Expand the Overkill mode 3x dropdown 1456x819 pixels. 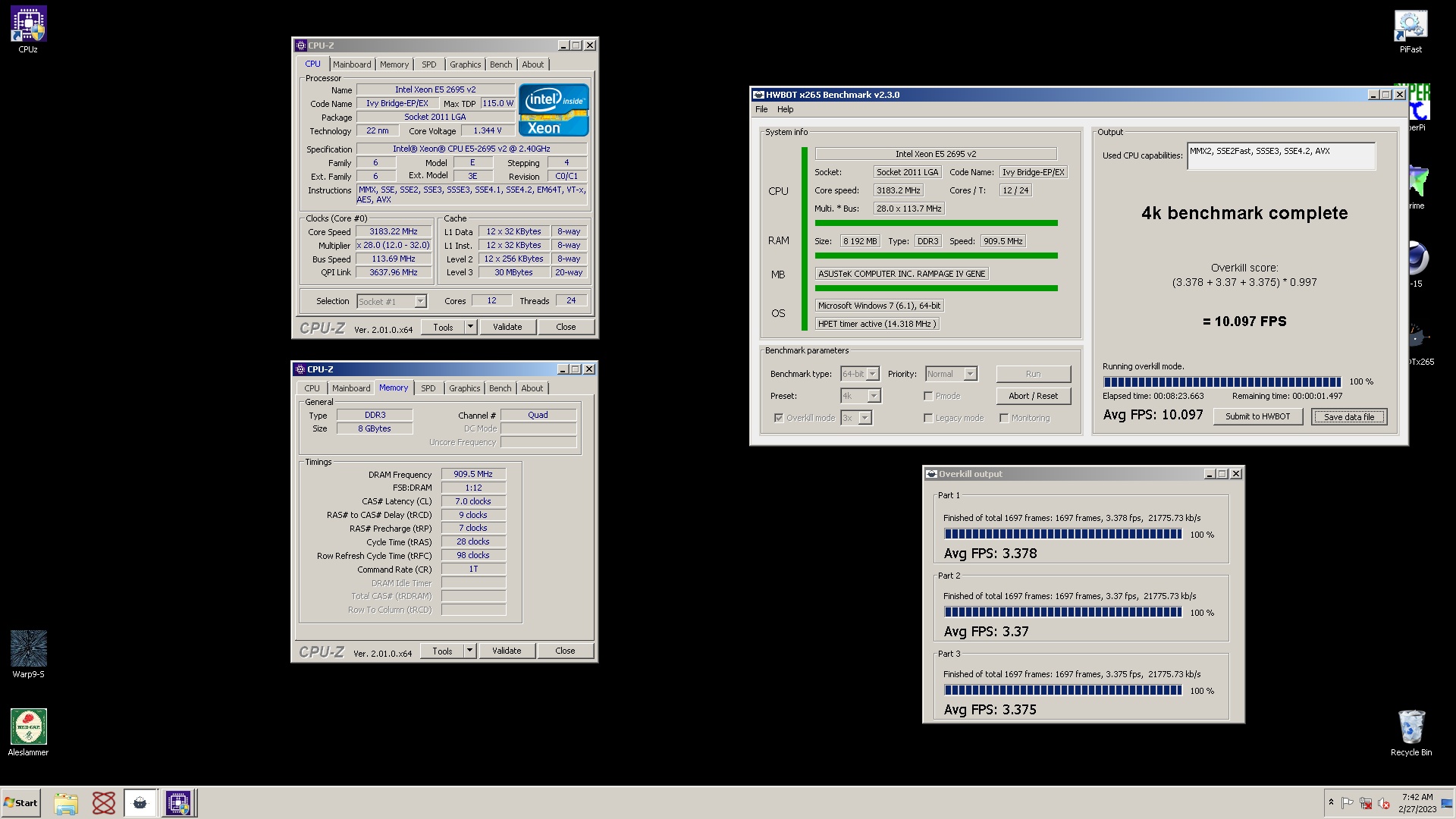pyautogui.click(x=864, y=418)
